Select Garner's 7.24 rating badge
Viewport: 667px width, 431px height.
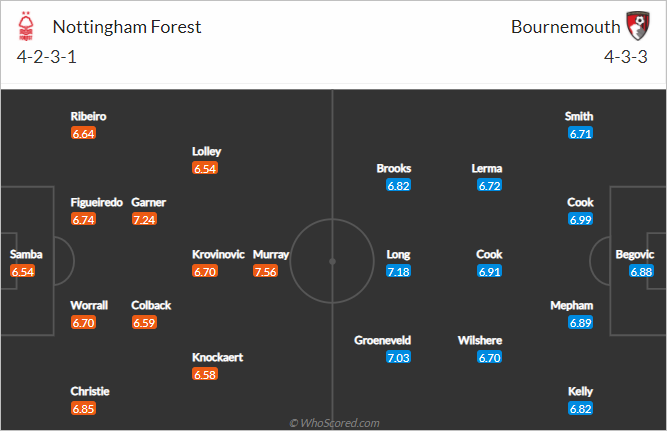click(144, 220)
